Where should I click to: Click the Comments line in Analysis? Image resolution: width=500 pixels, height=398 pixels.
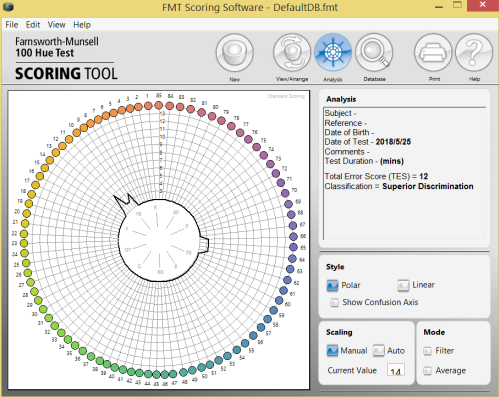tap(347, 152)
